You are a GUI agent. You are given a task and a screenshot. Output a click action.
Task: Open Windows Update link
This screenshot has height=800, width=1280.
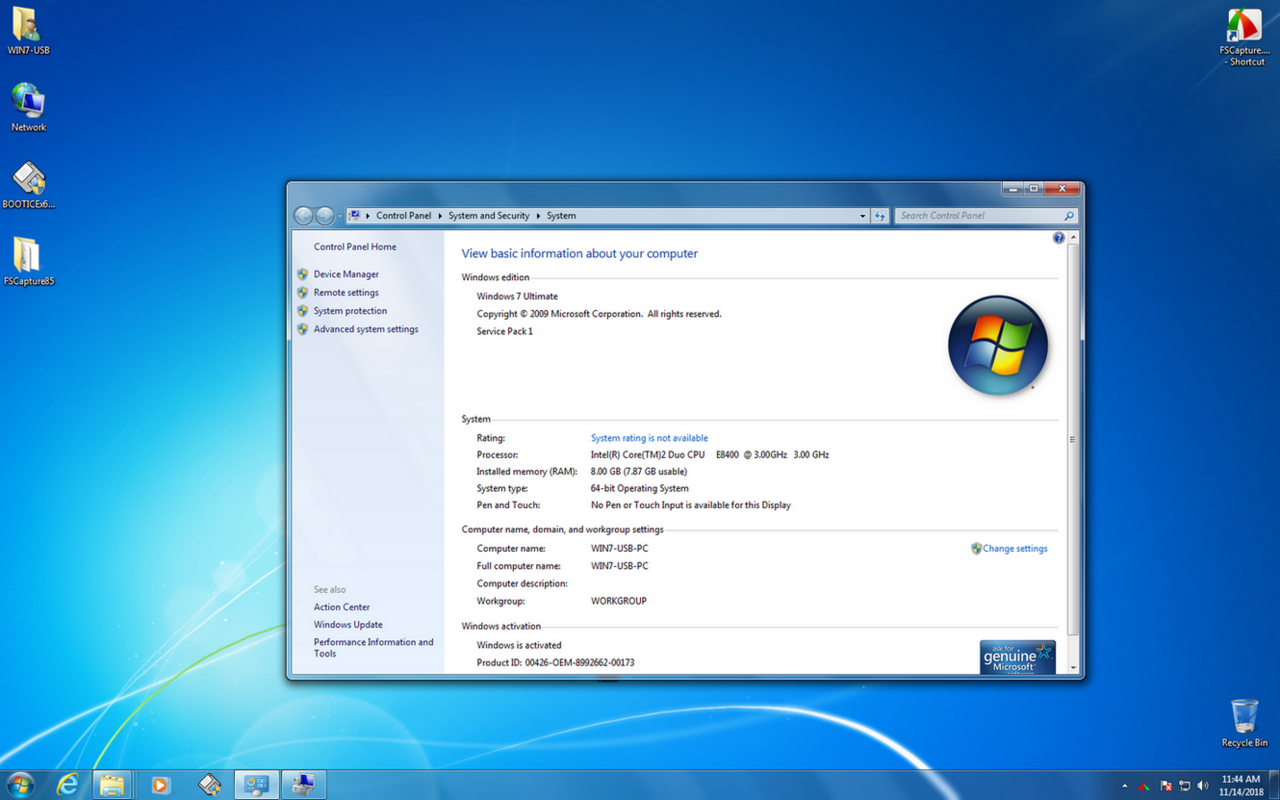348,625
